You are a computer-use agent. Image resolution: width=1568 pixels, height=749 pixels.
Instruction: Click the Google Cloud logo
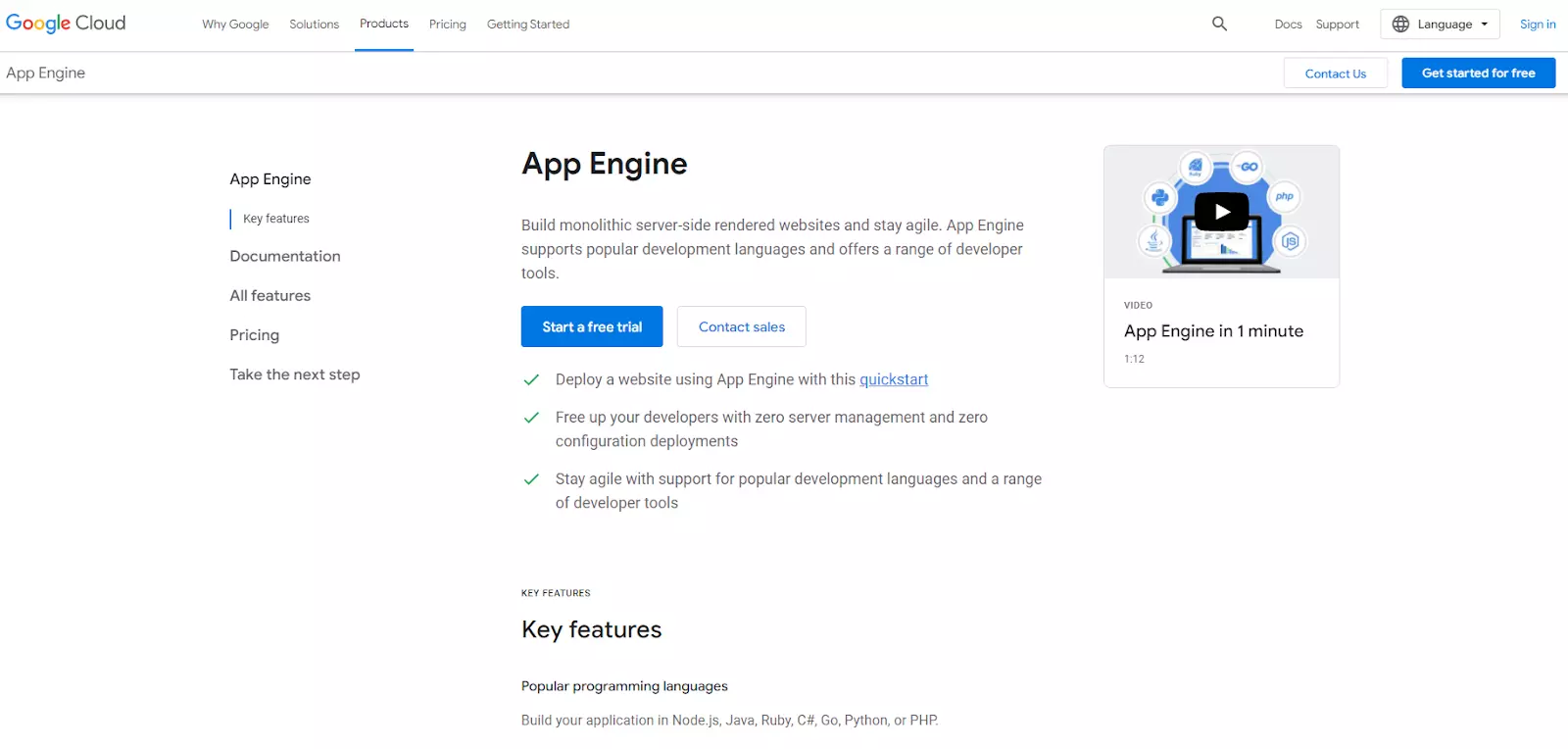point(66,23)
